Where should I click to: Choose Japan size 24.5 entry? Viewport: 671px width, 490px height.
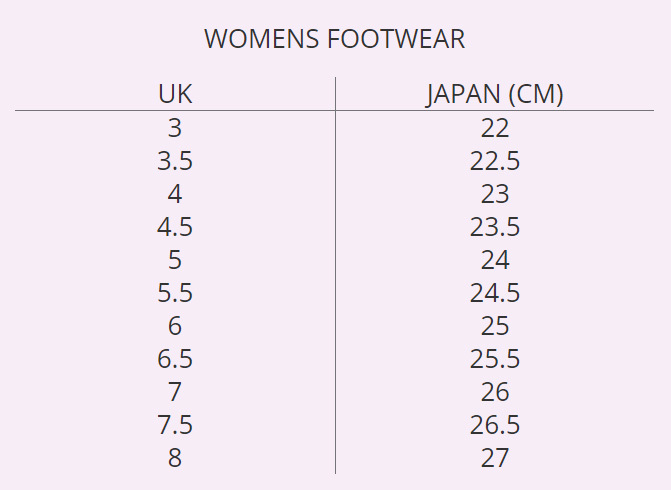click(x=495, y=293)
